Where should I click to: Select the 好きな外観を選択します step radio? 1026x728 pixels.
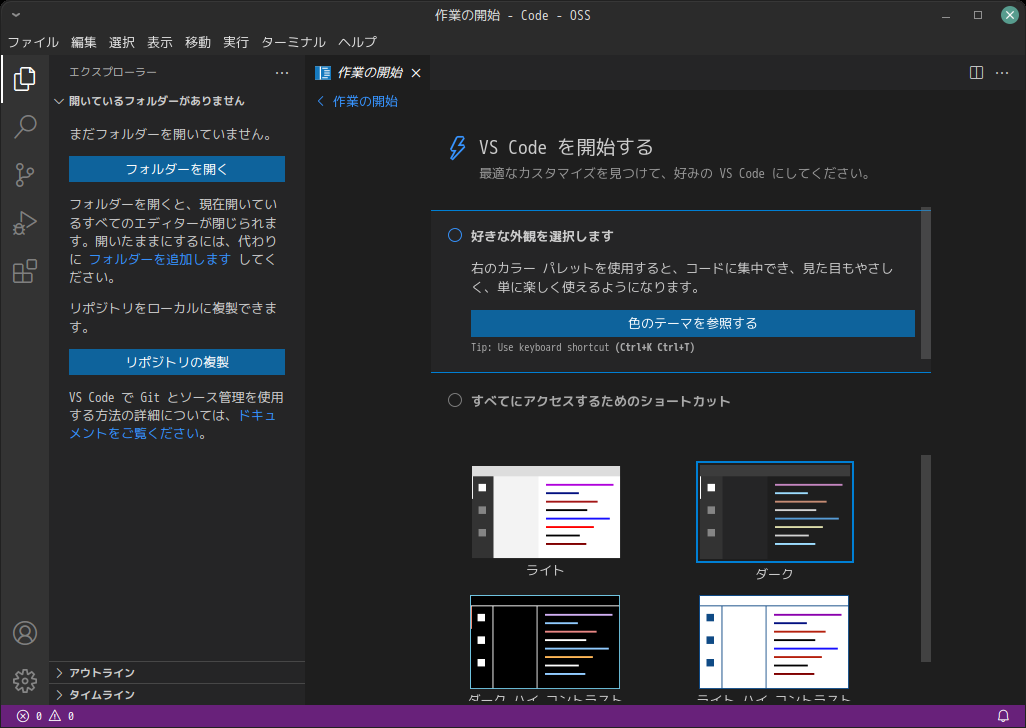455,235
